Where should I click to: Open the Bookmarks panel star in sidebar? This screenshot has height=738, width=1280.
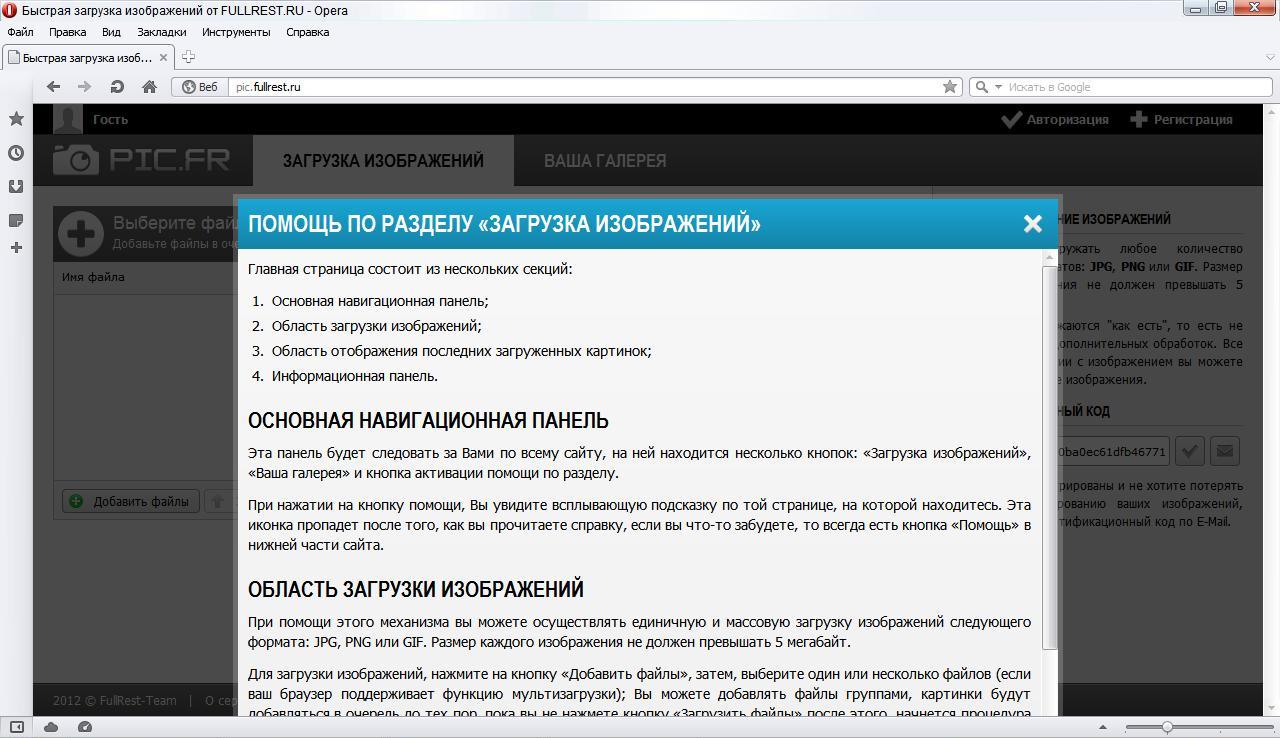click(x=16, y=119)
